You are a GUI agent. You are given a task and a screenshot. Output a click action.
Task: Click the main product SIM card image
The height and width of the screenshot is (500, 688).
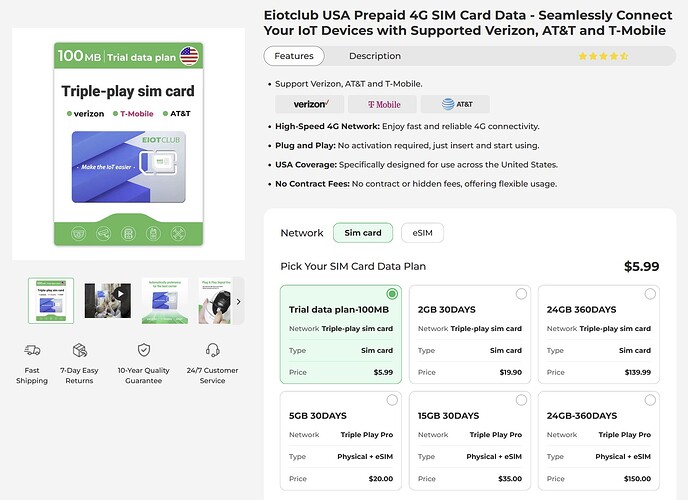[x=127, y=144]
